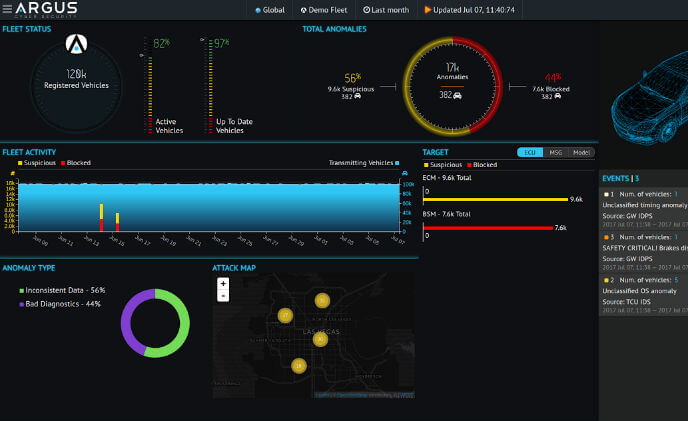Toggle Blocked legend in Fleet Activity
The image size is (688, 421).
(x=76, y=163)
